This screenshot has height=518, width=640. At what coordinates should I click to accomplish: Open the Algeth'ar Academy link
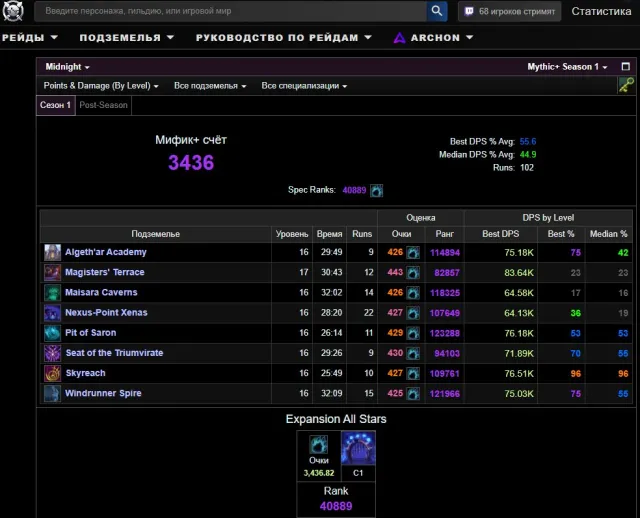106,252
